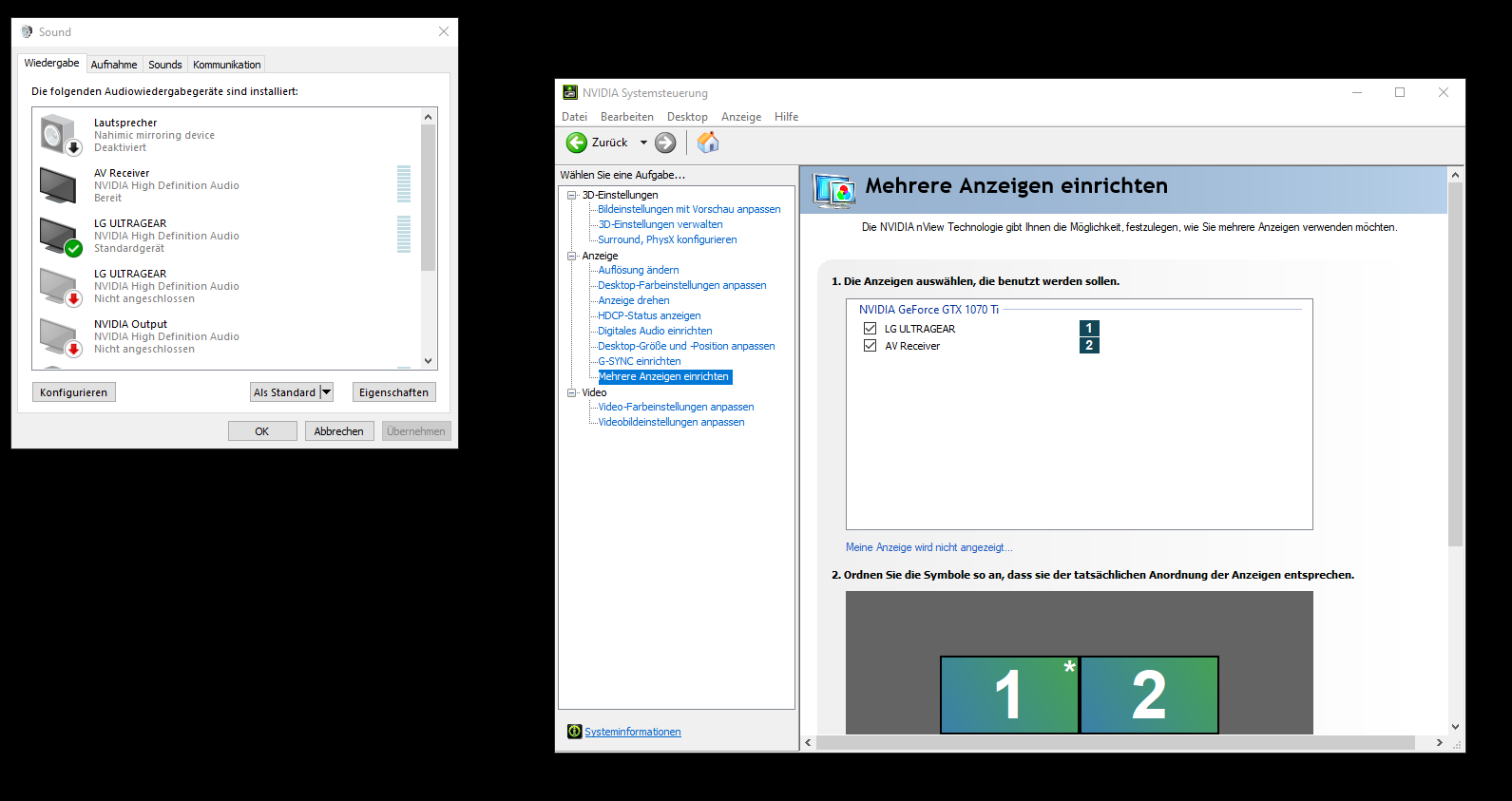Click the Systeminformationen icon at bottom left
Viewport: 1512px width, 801px height.
(x=574, y=732)
